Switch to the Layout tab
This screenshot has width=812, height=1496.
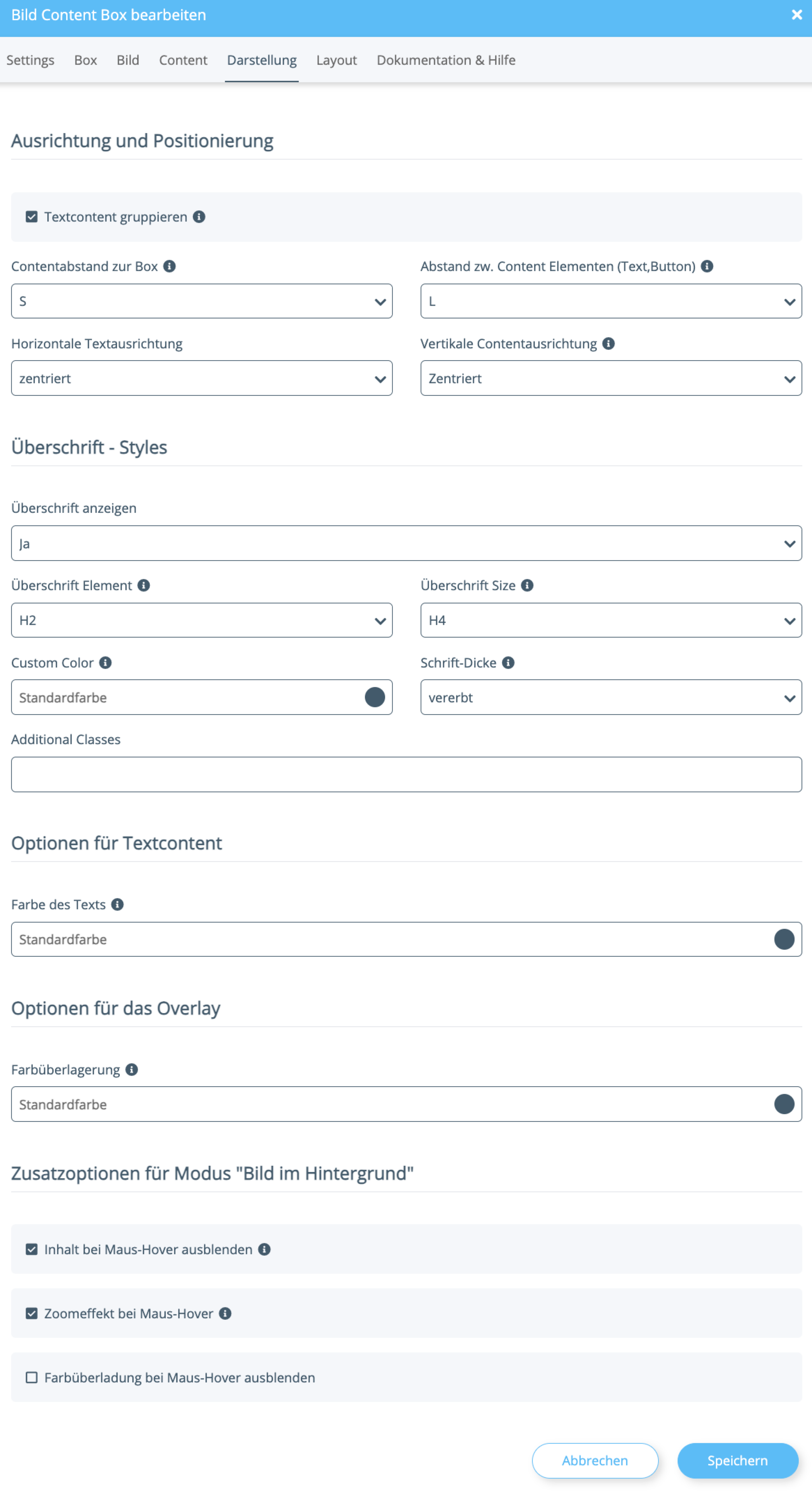tap(336, 60)
